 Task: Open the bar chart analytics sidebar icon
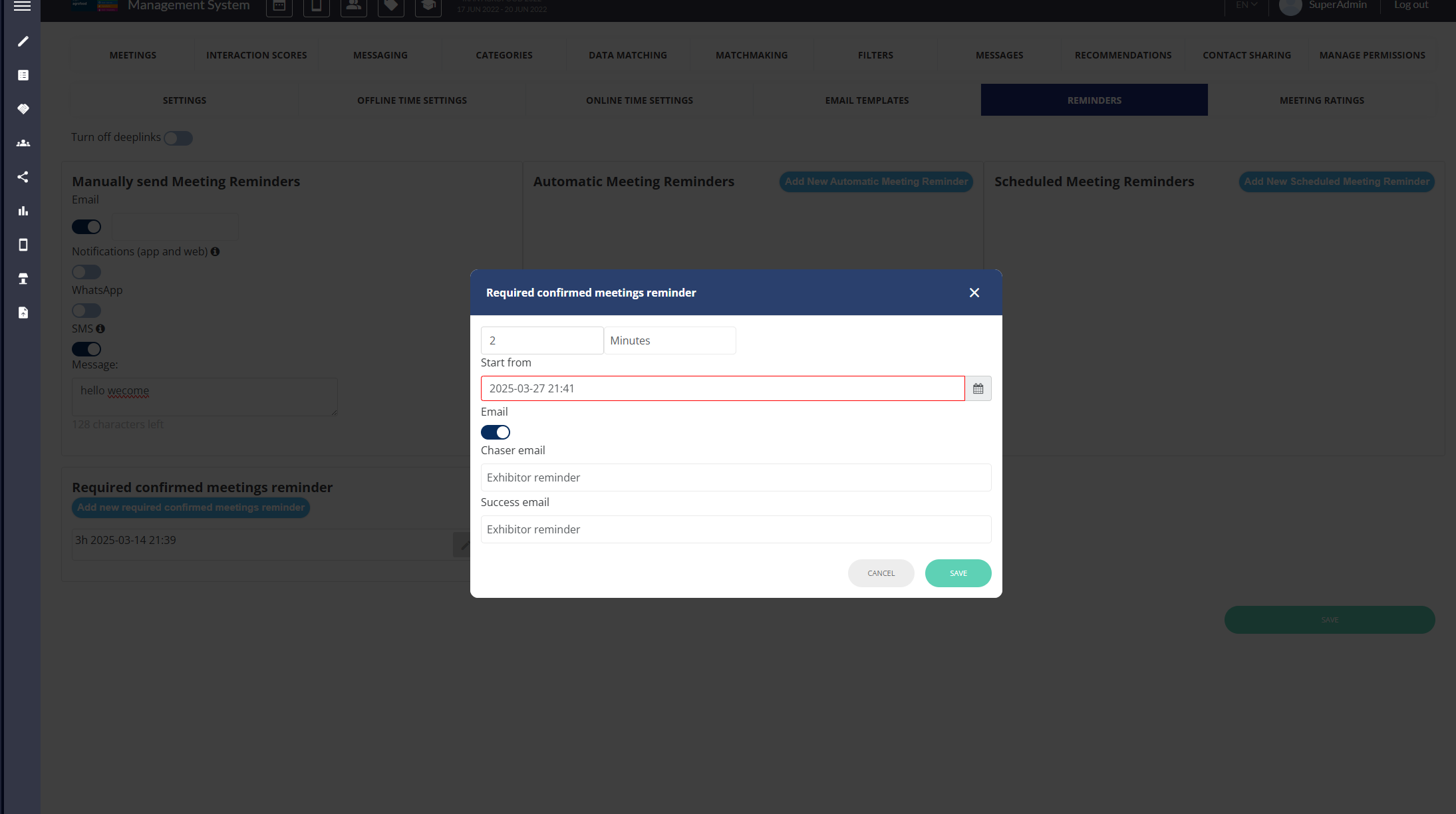tap(23, 211)
